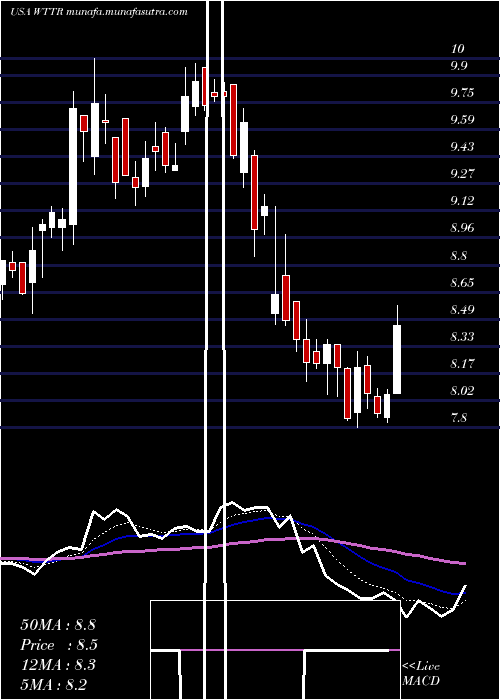Click the Price : 8.5 readout

coord(59,645)
